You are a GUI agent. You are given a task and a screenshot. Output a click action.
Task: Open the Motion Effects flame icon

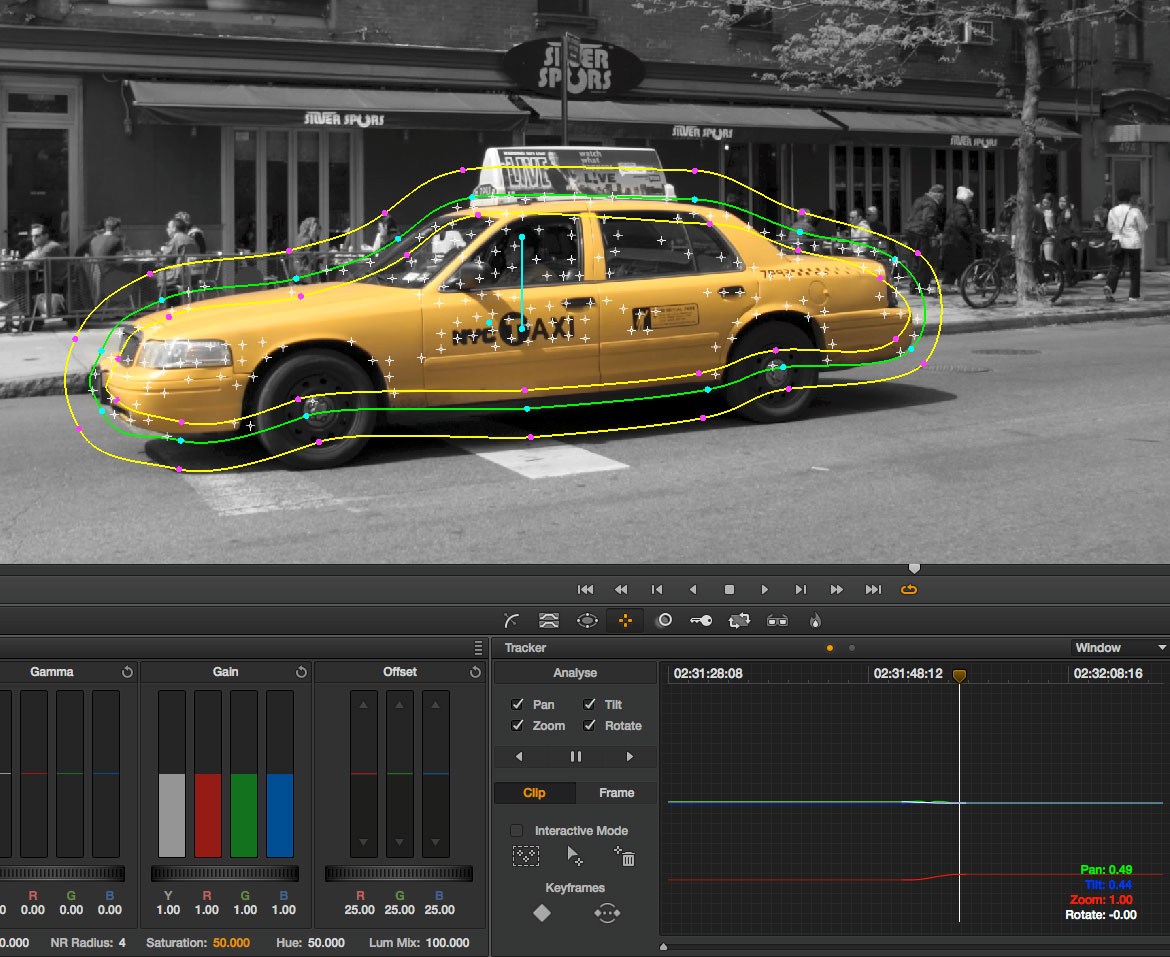[815, 620]
